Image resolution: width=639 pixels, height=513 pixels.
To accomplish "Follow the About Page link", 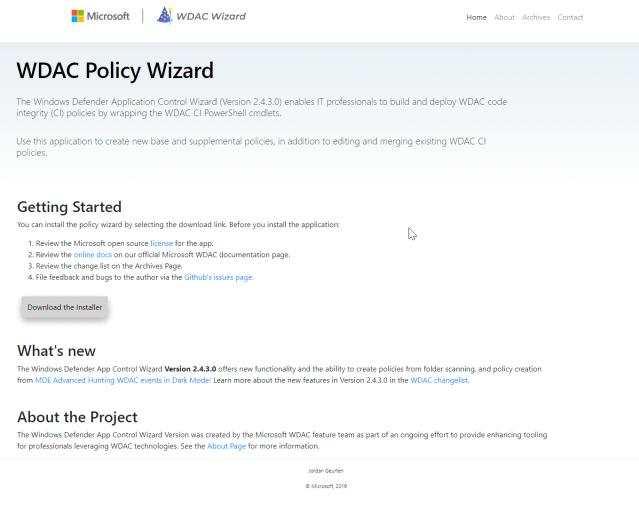I will point(227,446).
